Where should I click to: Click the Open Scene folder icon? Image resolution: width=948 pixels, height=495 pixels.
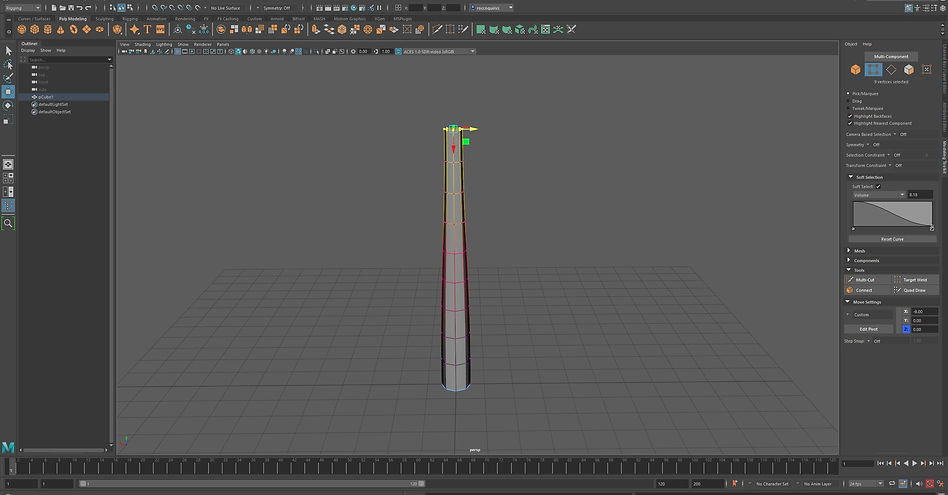coord(62,8)
